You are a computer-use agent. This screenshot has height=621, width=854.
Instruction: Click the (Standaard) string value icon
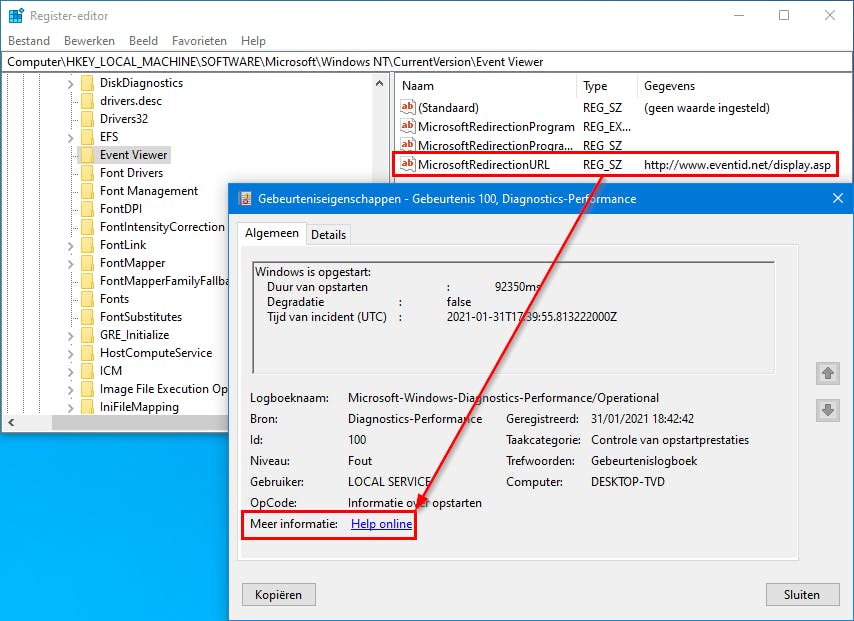coord(407,107)
